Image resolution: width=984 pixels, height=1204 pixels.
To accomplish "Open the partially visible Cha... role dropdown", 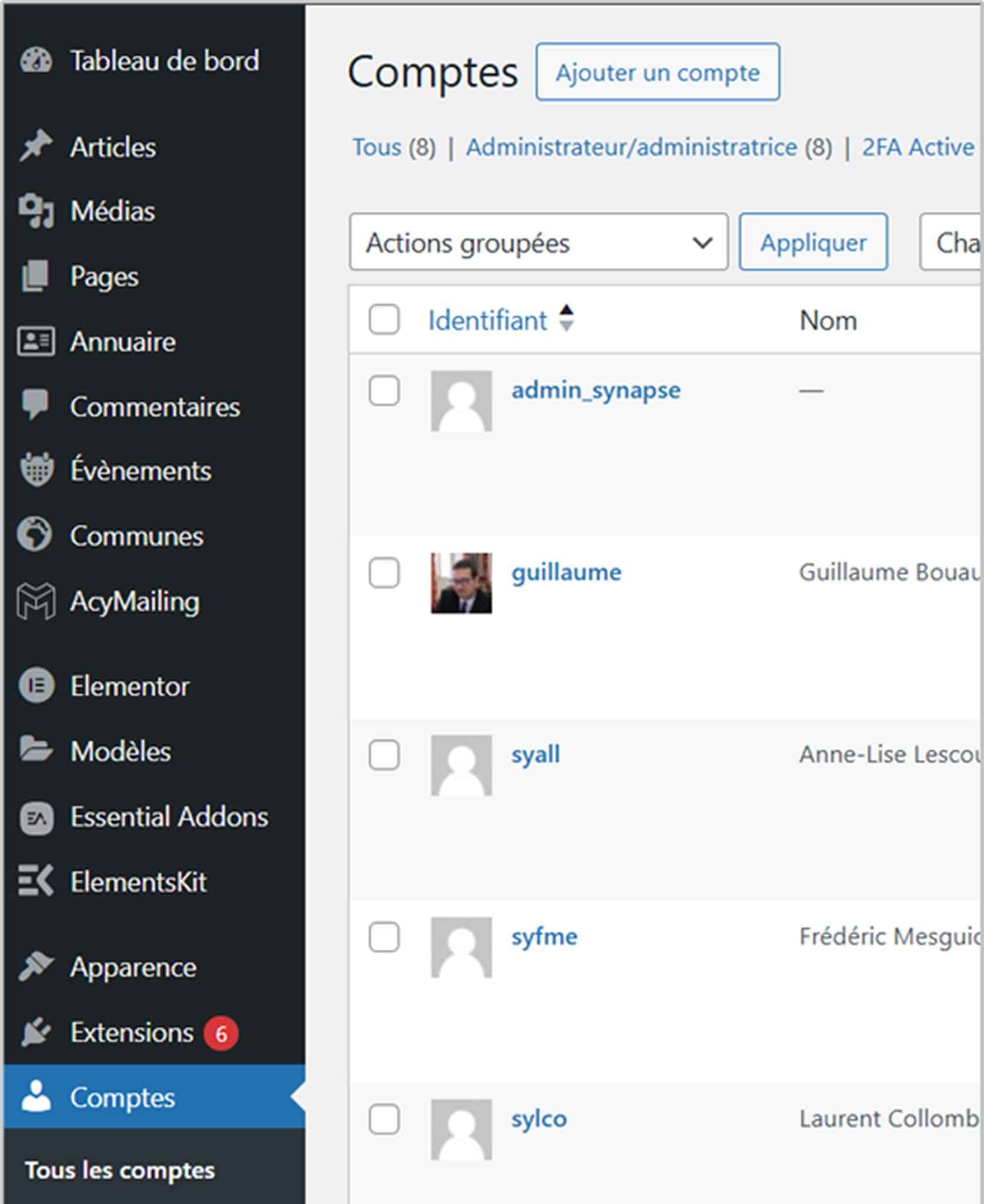I will click(x=952, y=242).
